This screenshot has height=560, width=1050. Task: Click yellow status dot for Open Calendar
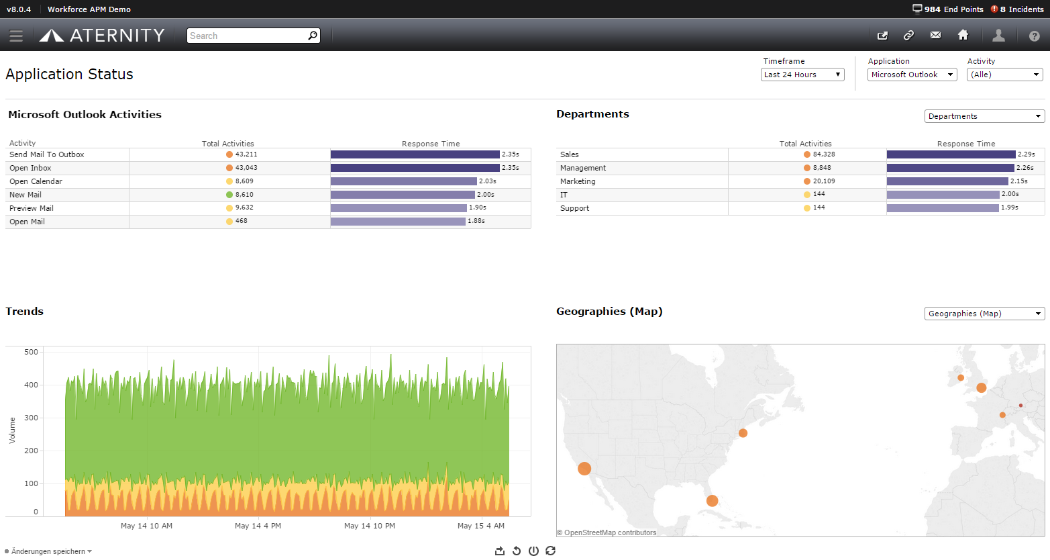point(229,182)
